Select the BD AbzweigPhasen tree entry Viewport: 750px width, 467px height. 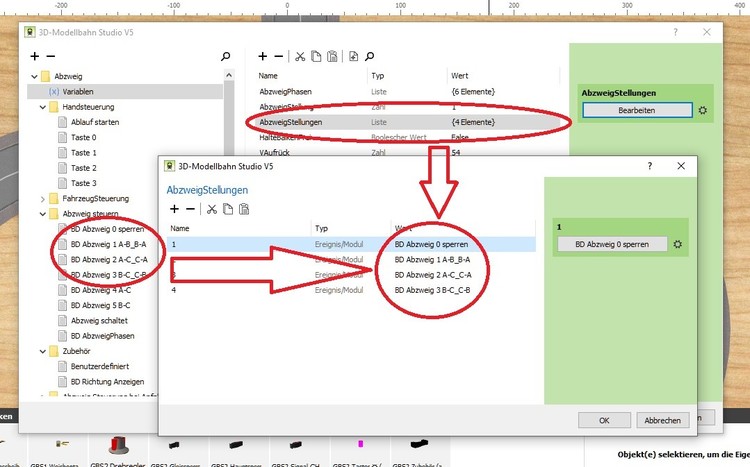tap(102, 336)
